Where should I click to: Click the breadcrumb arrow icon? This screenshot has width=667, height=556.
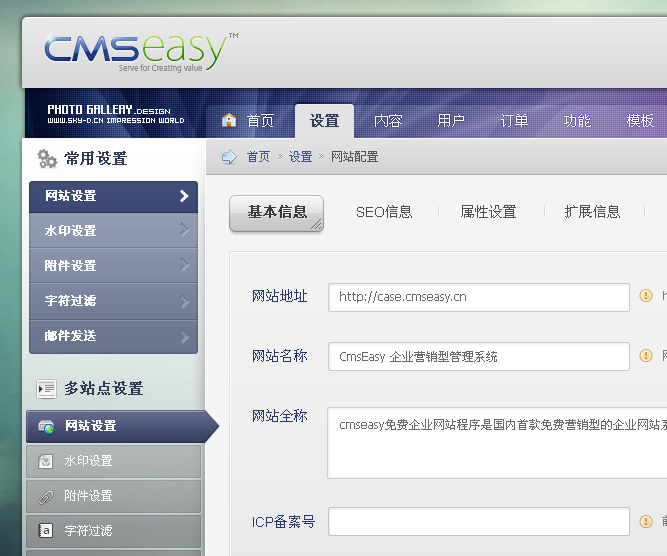pos(229,157)
